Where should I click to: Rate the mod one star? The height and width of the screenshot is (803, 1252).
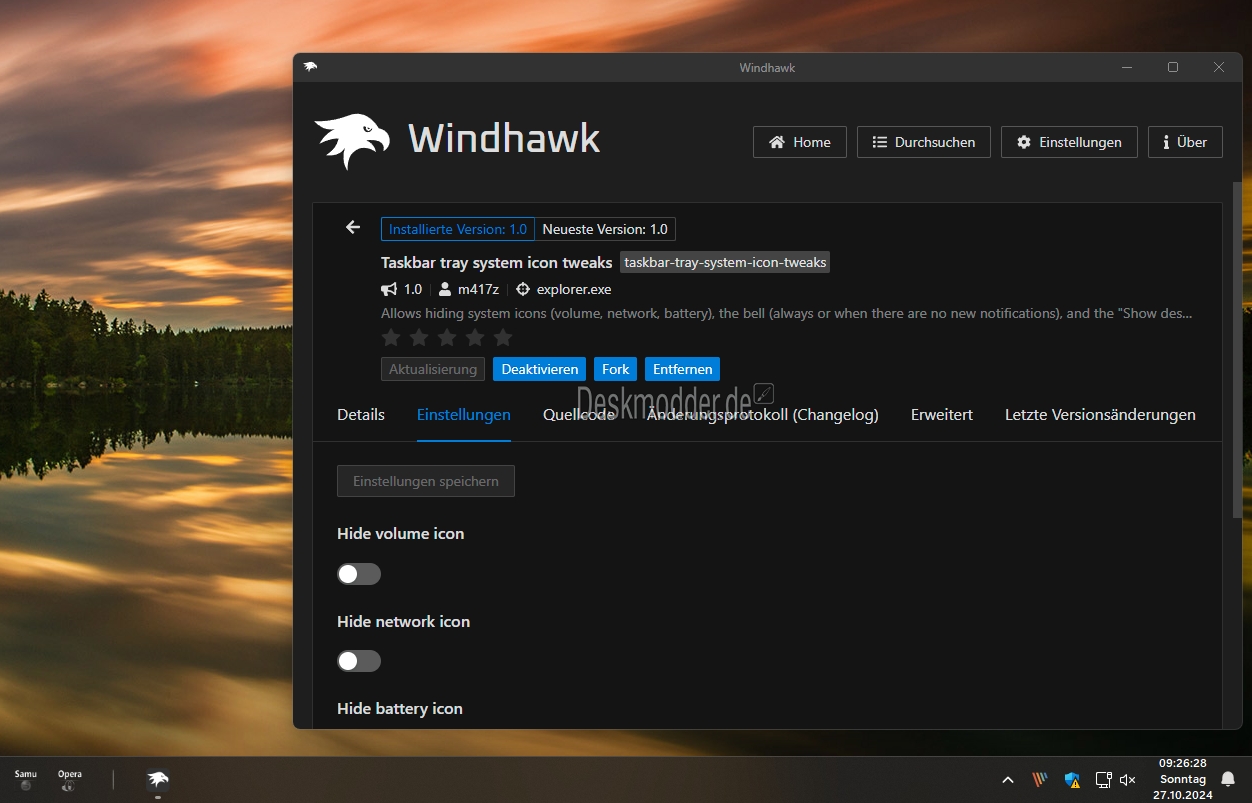click(391, 338)
